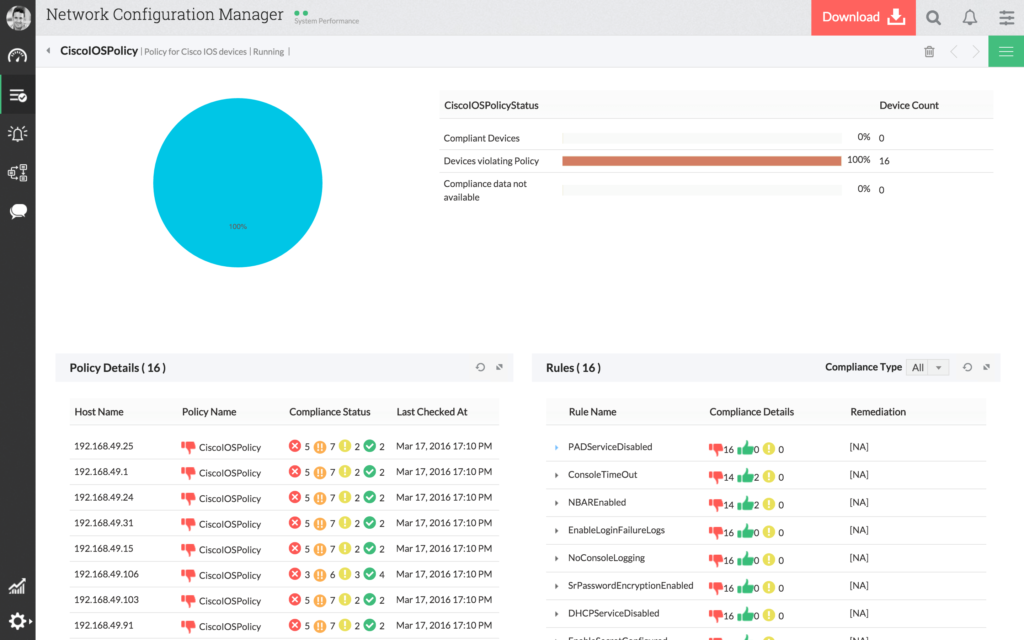1024x640 pixels.
Task: Open the Compliance Type dropdown
Action: click(x=926, y=368)
